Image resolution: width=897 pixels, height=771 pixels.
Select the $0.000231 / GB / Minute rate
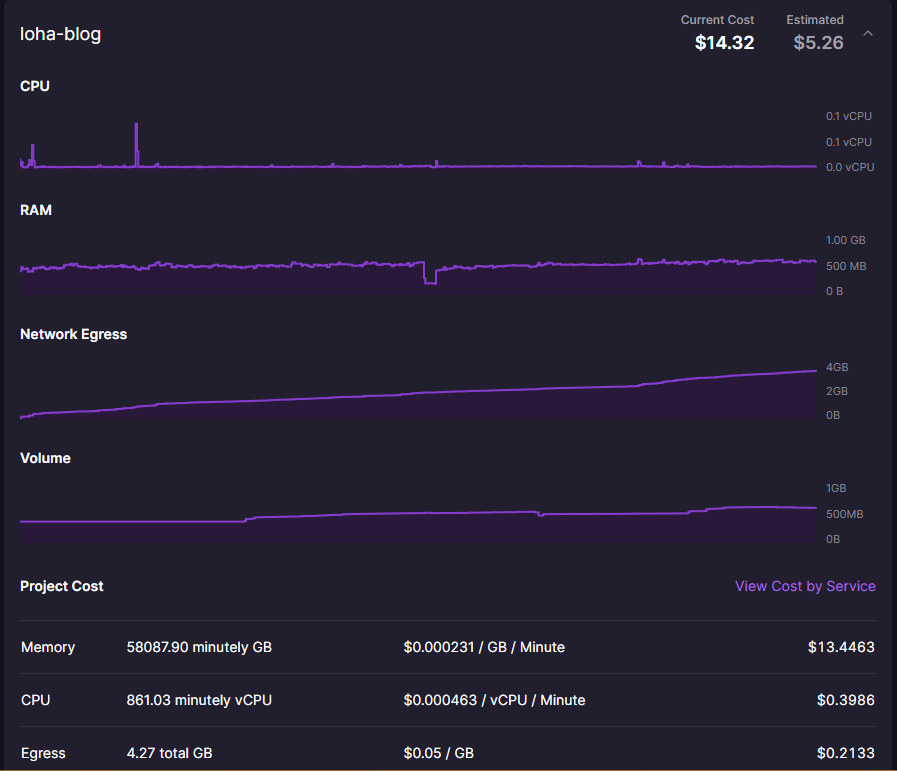pyautogui.click(x=484, y=647)
